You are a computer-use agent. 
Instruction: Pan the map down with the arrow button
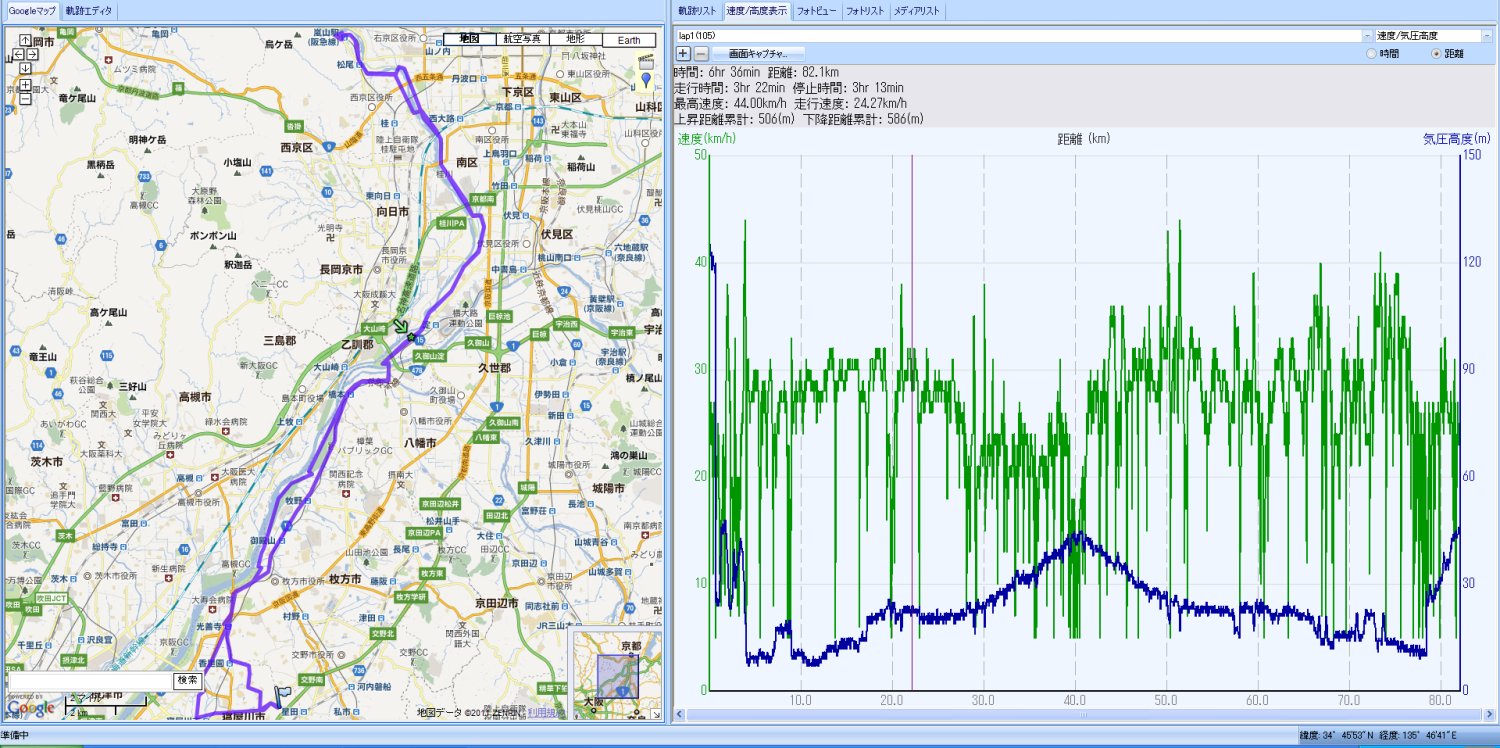[25, 68]
